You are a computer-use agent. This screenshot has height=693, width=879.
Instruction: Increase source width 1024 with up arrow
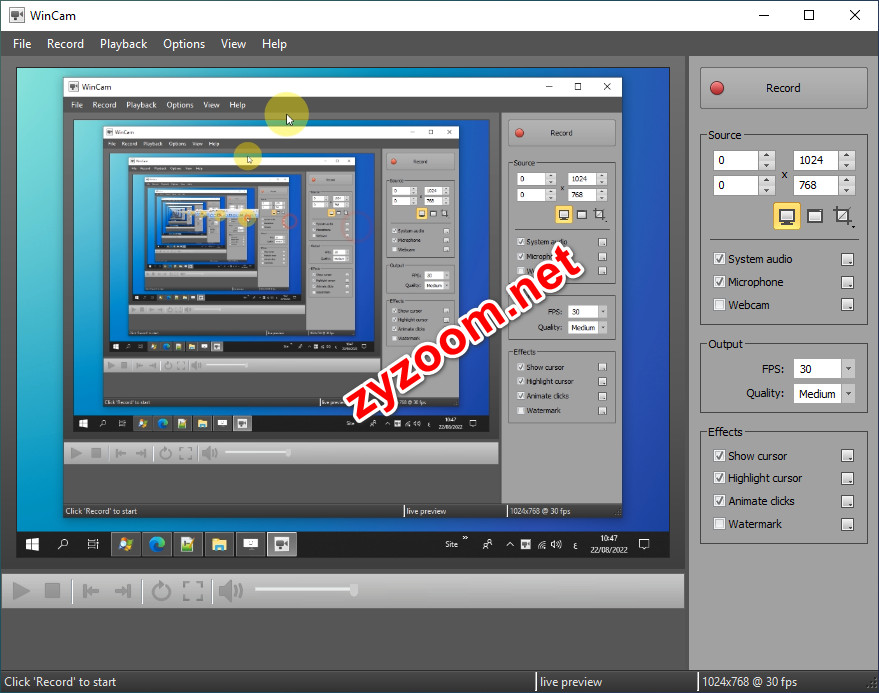[x=846, y=155]
